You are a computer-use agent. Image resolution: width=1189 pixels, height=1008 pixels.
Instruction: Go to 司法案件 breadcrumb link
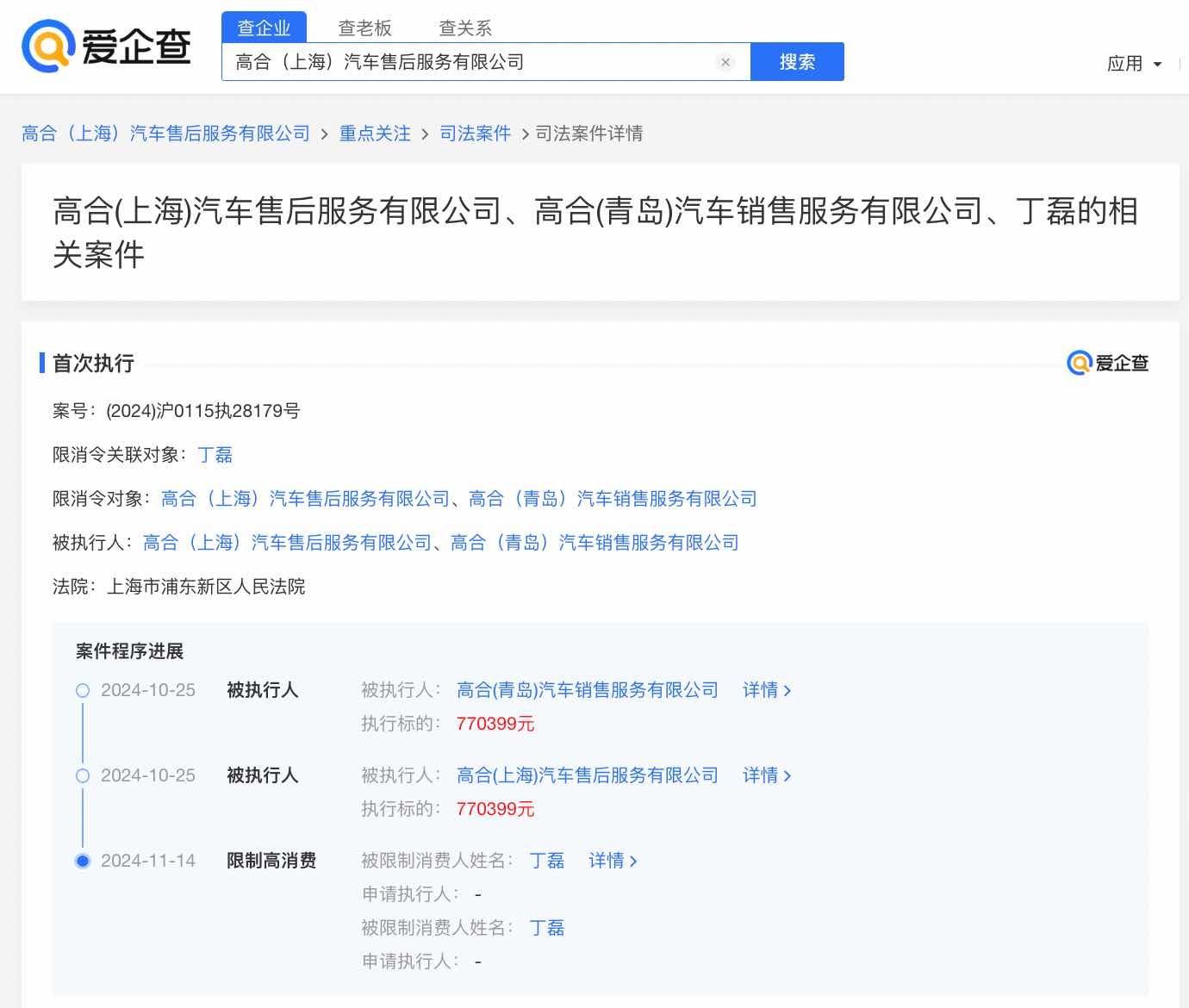point(475,134)
